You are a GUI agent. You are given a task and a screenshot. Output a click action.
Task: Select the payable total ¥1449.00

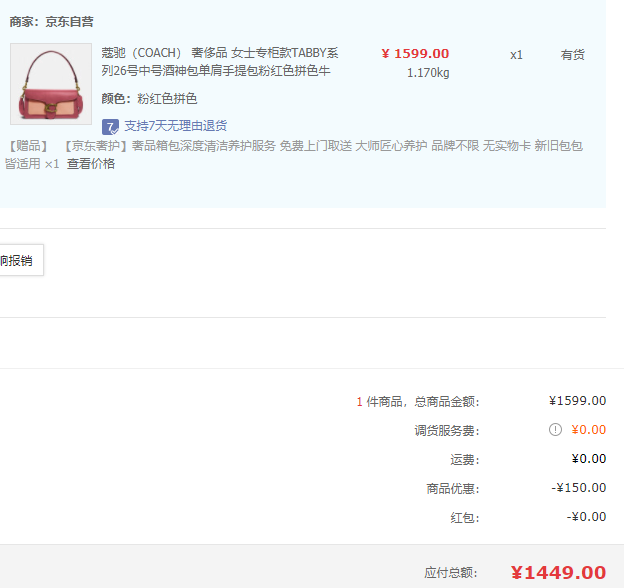coord(558,573)
